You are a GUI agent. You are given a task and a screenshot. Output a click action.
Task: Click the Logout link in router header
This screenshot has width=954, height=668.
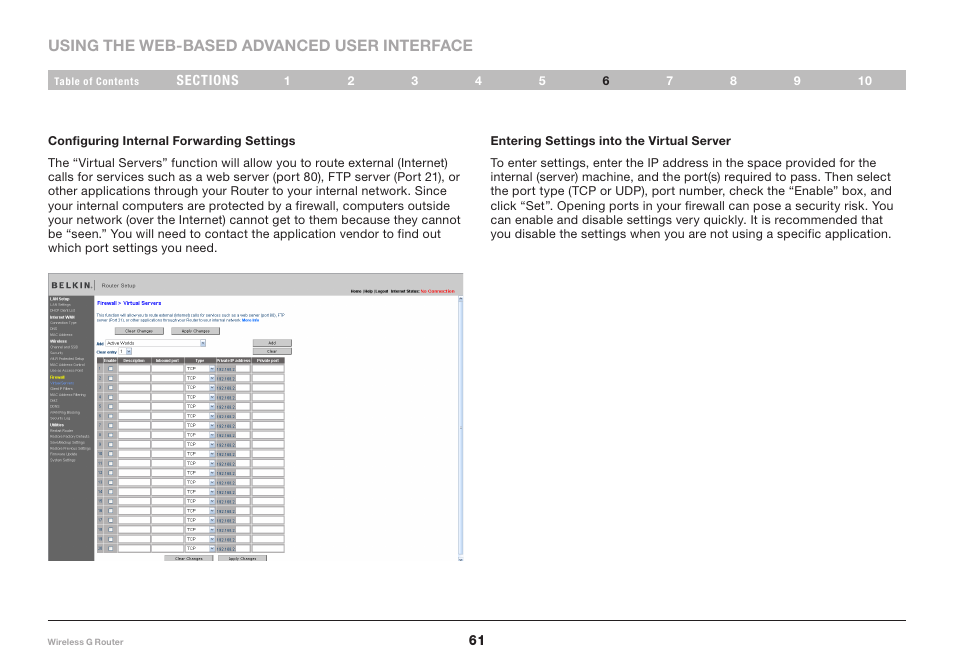coord(381,291)
